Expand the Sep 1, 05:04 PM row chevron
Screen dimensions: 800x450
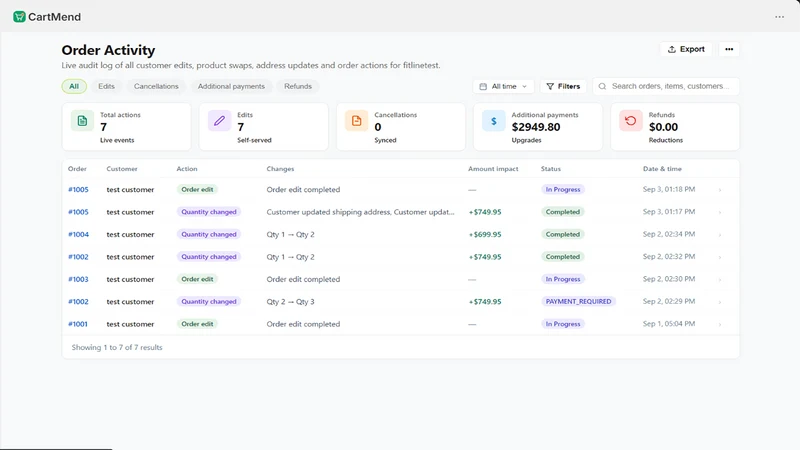coord(720,324)
